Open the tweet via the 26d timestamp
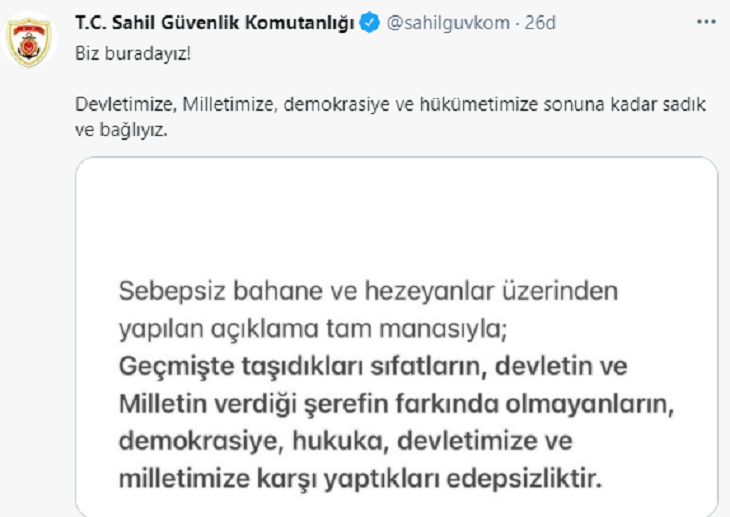This screenshot has width=730, height=517. point(539,24)
